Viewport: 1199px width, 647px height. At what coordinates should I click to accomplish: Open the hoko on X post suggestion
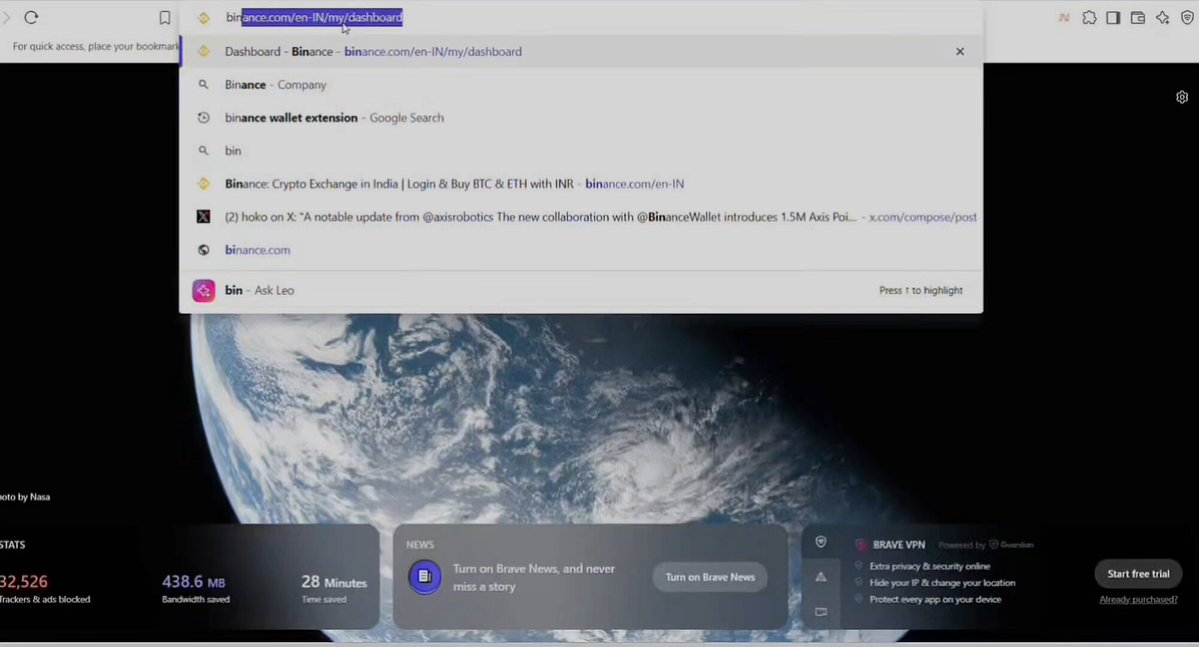coord(581,216)
